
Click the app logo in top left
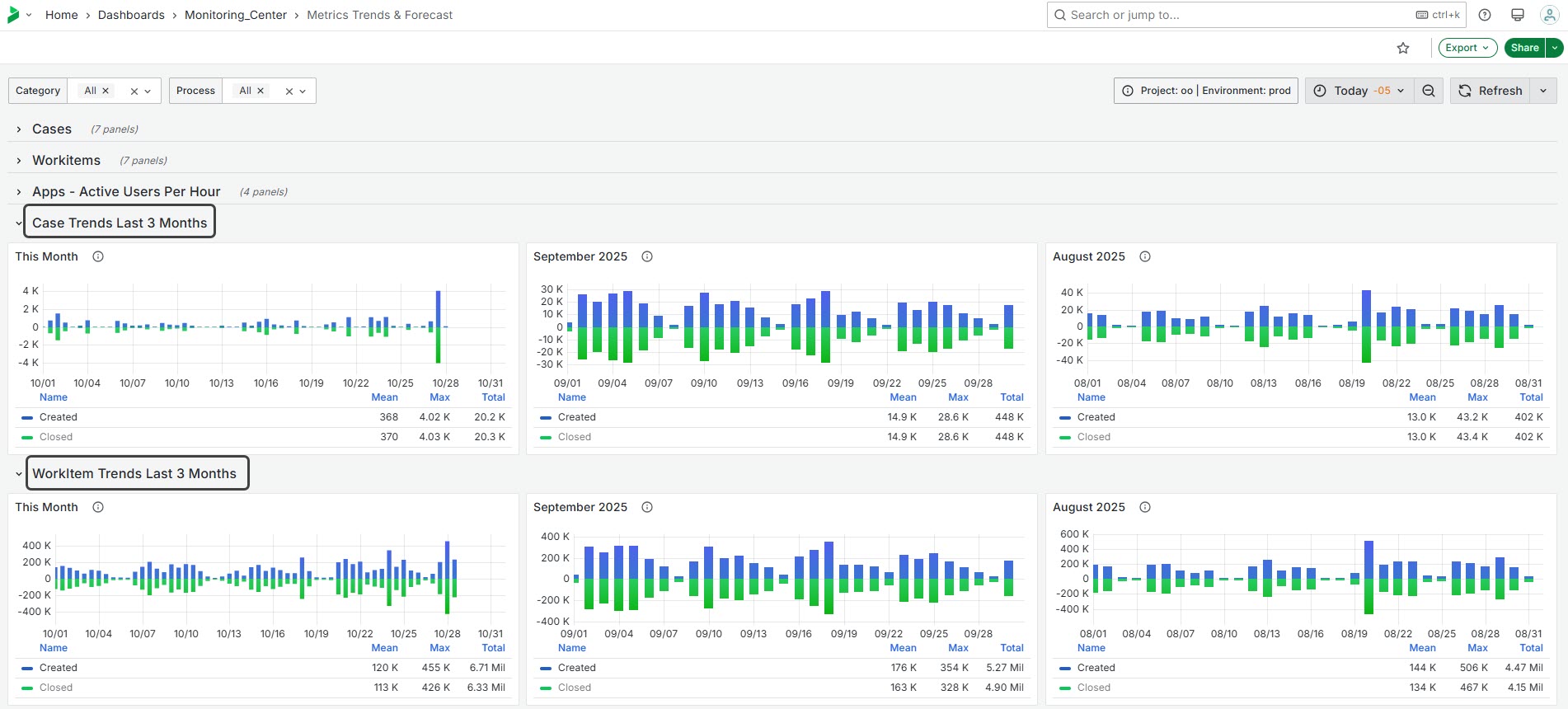(13, 15)
